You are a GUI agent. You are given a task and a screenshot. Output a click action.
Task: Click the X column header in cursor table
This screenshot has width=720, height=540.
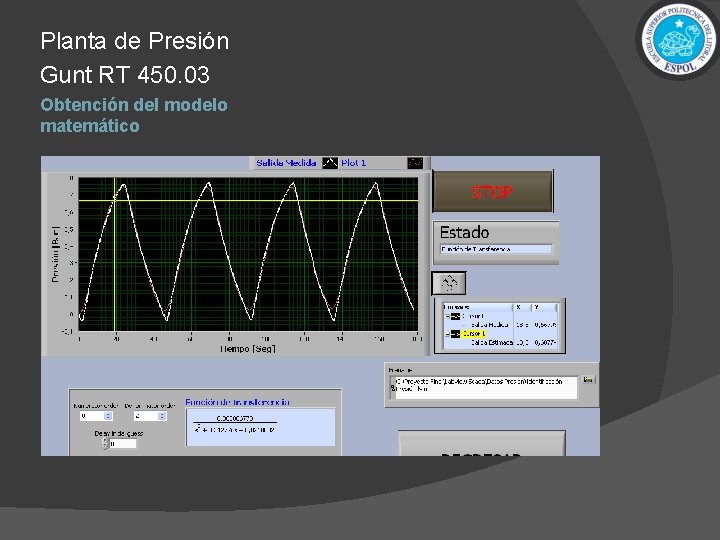[x=522, y=307]
